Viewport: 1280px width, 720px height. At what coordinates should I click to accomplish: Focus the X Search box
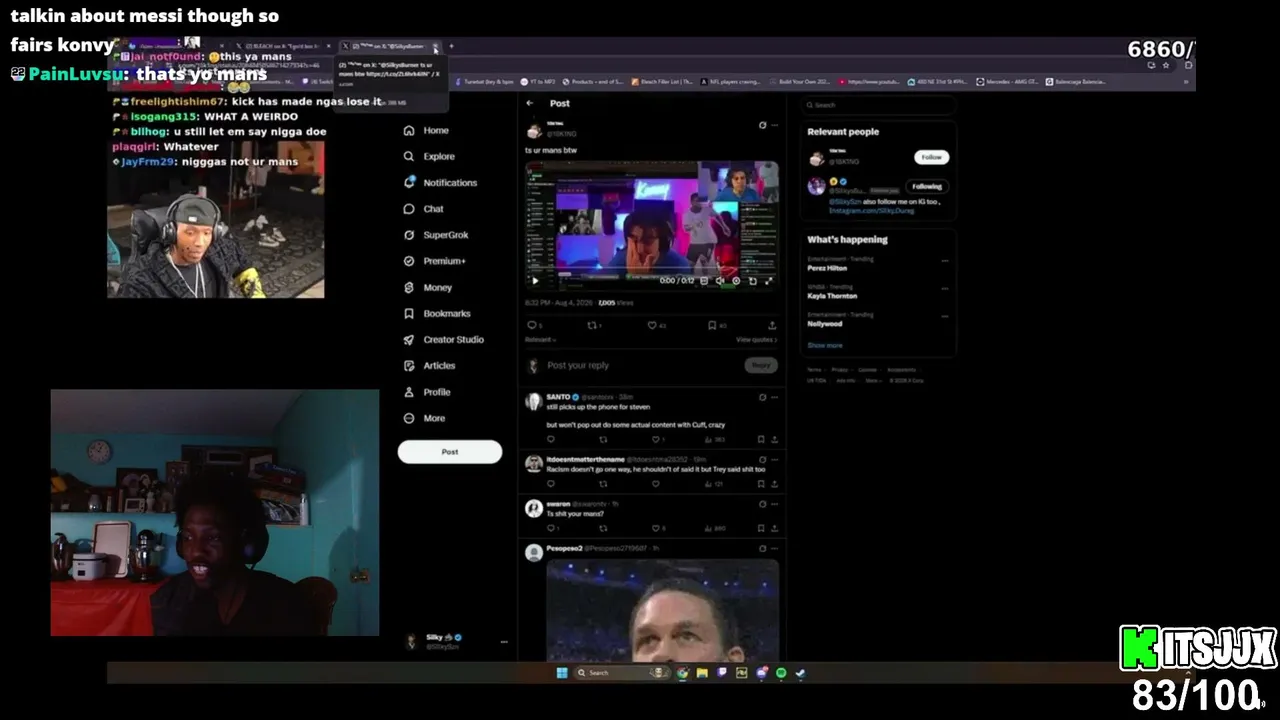coord(878,105)
